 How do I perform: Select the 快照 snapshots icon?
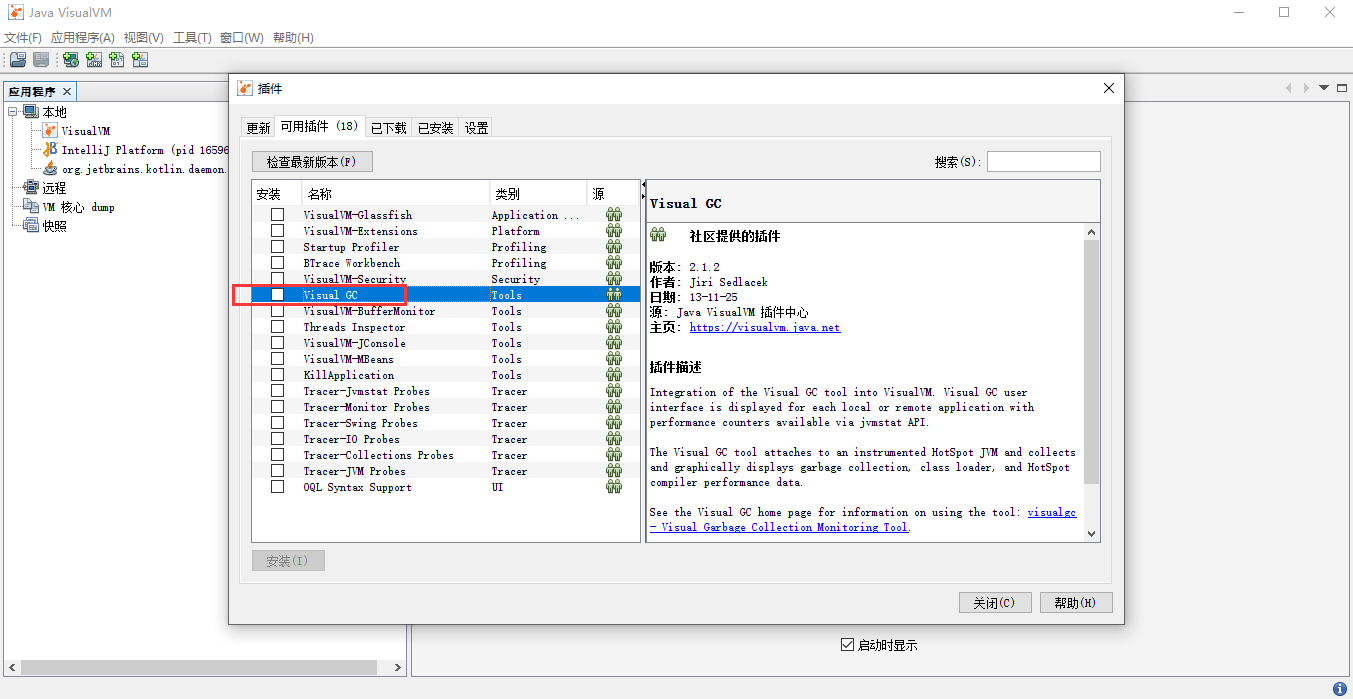(31, 226)
